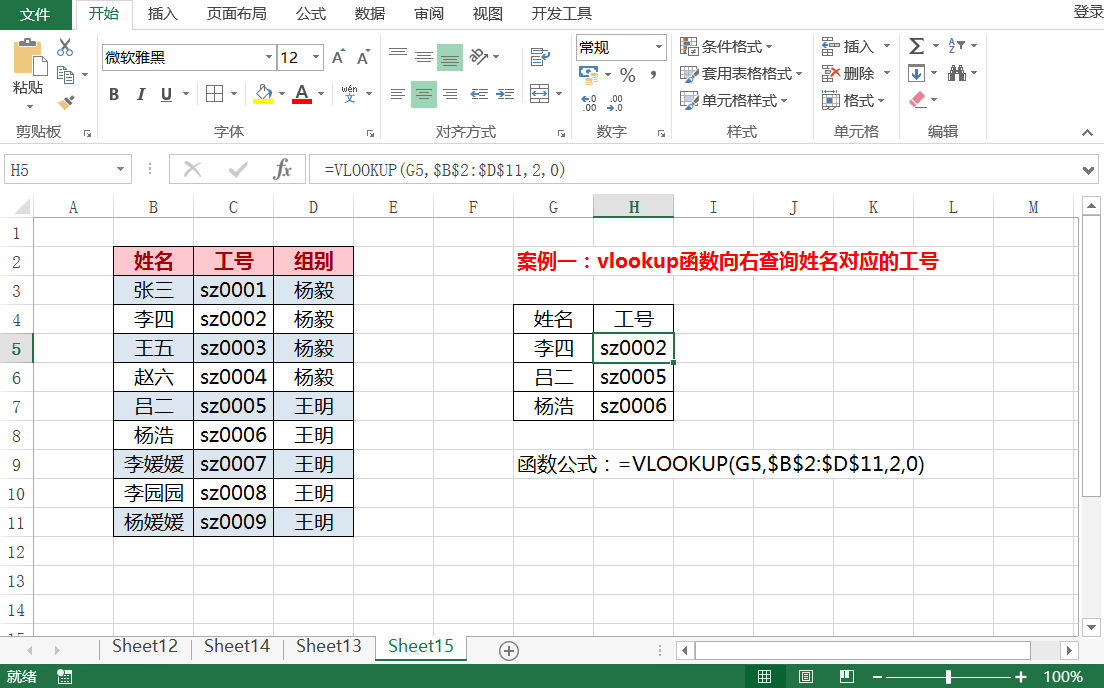1104x688 pixels.
Task: Expand the formula bar chevron
Action: [1089, 170]
